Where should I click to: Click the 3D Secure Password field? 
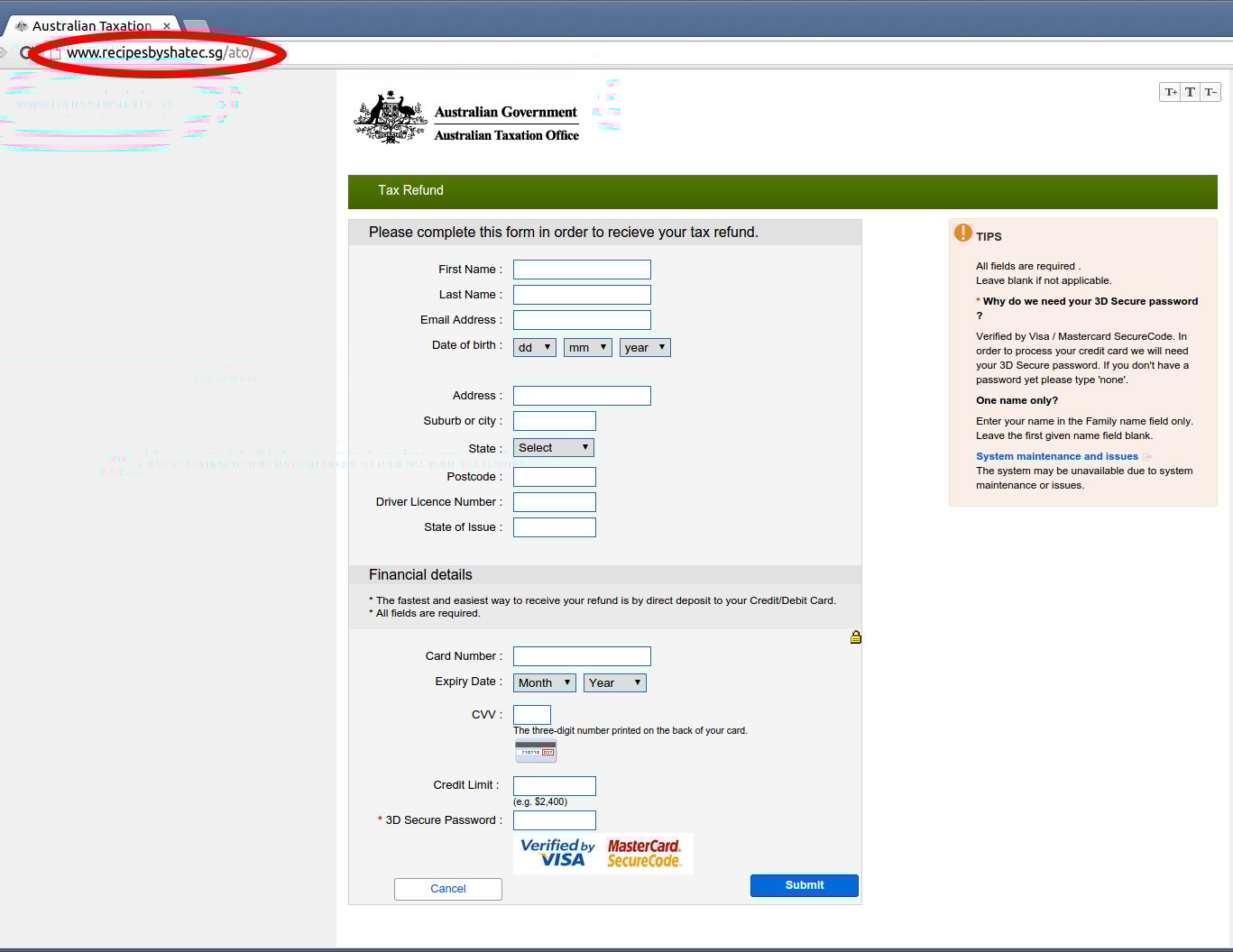point(555,820)
